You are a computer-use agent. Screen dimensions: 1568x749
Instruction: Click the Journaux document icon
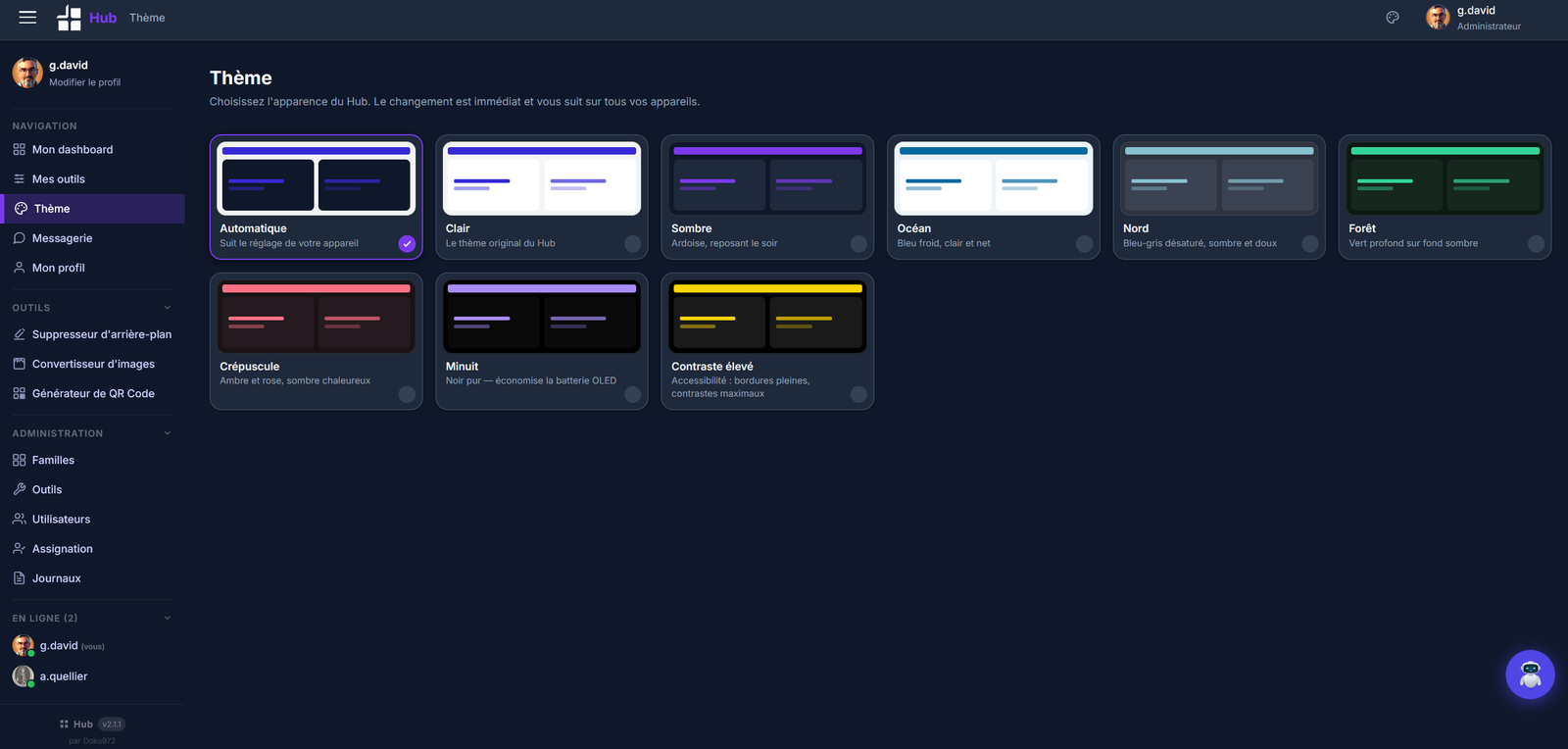click(20, 578)
